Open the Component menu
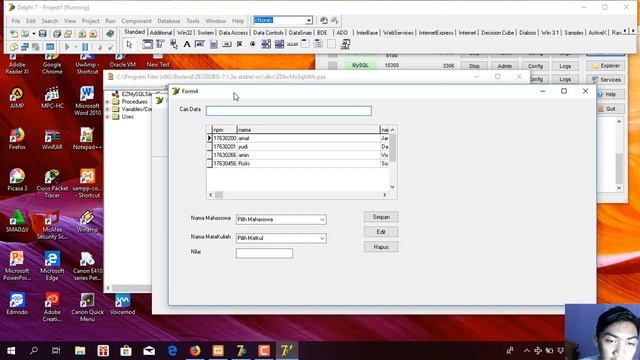The height and width of the screenshot is (360, 640). 136,21
